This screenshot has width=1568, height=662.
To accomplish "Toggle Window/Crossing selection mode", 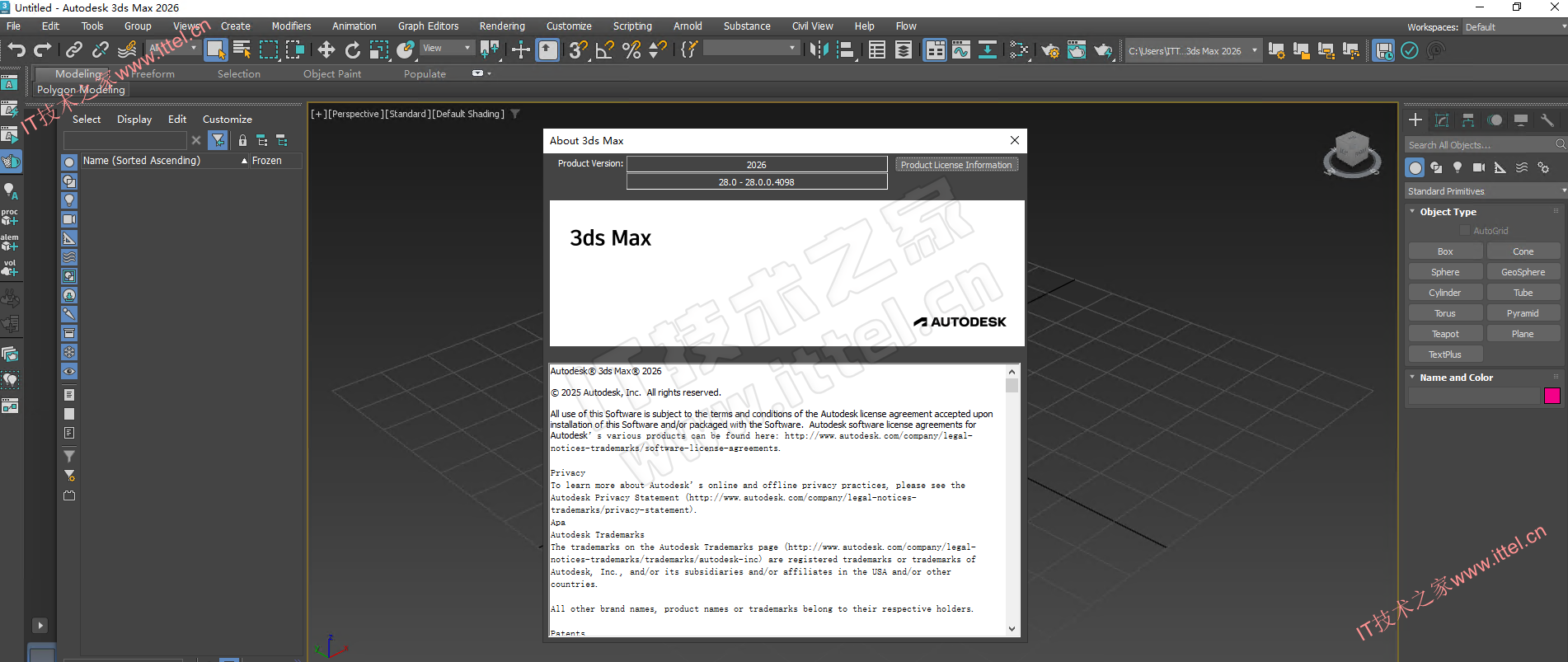I will click(x=295, y=50).
